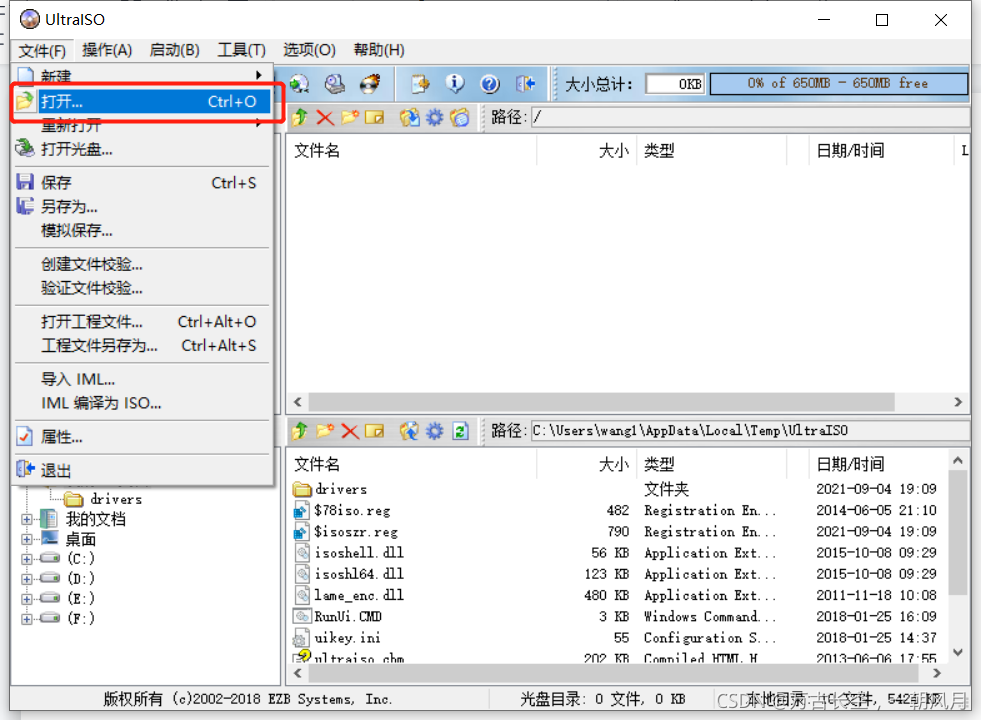981x720 pixels.
Task: Click the 650MB free capacity bar
Action: [839, 84]
